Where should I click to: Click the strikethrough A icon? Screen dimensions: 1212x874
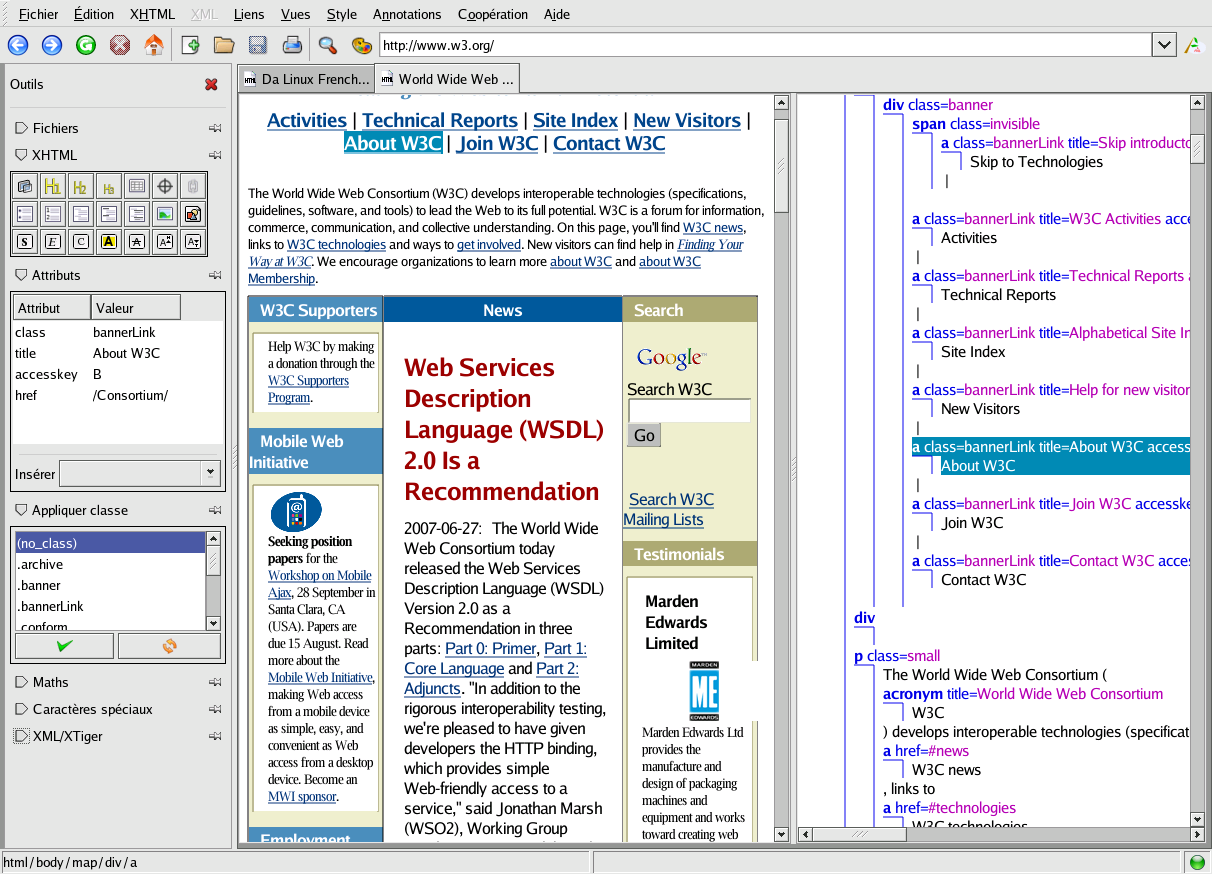(137, 242)
